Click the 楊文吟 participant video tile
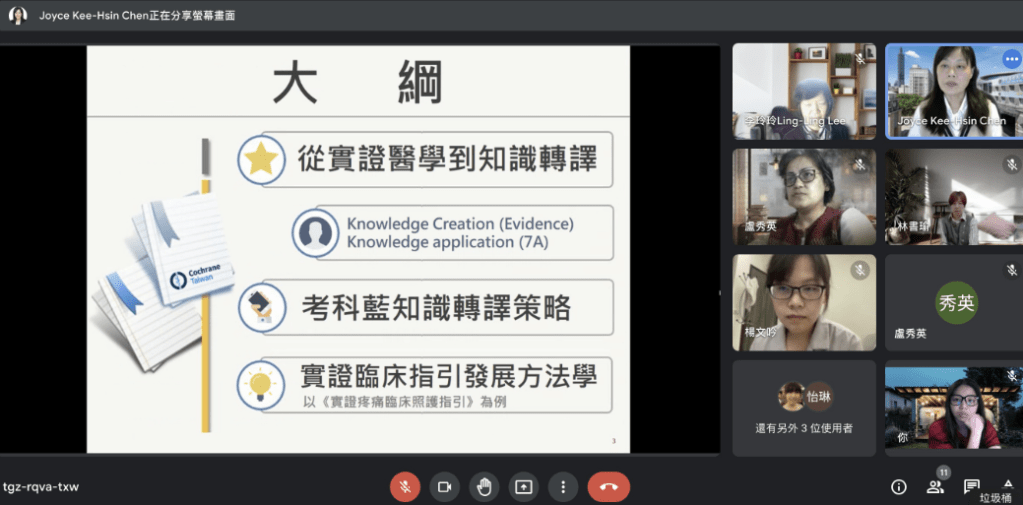Screen dimensions: 1023x505 (803, 302)
